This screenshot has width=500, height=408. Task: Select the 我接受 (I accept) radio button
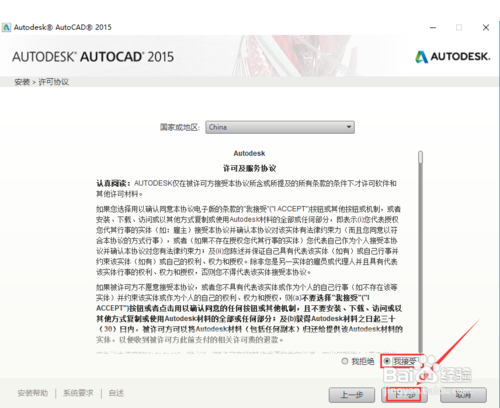point(387,361)
